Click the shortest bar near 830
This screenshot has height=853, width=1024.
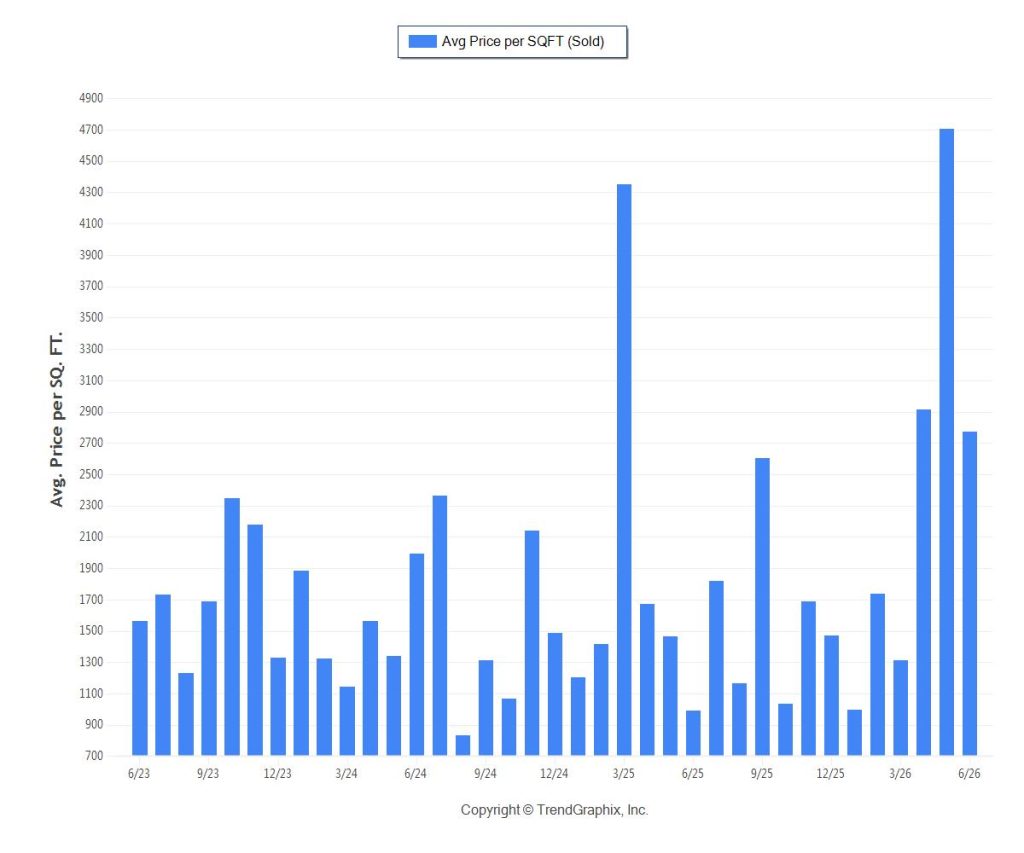click(x=462, y=745)
